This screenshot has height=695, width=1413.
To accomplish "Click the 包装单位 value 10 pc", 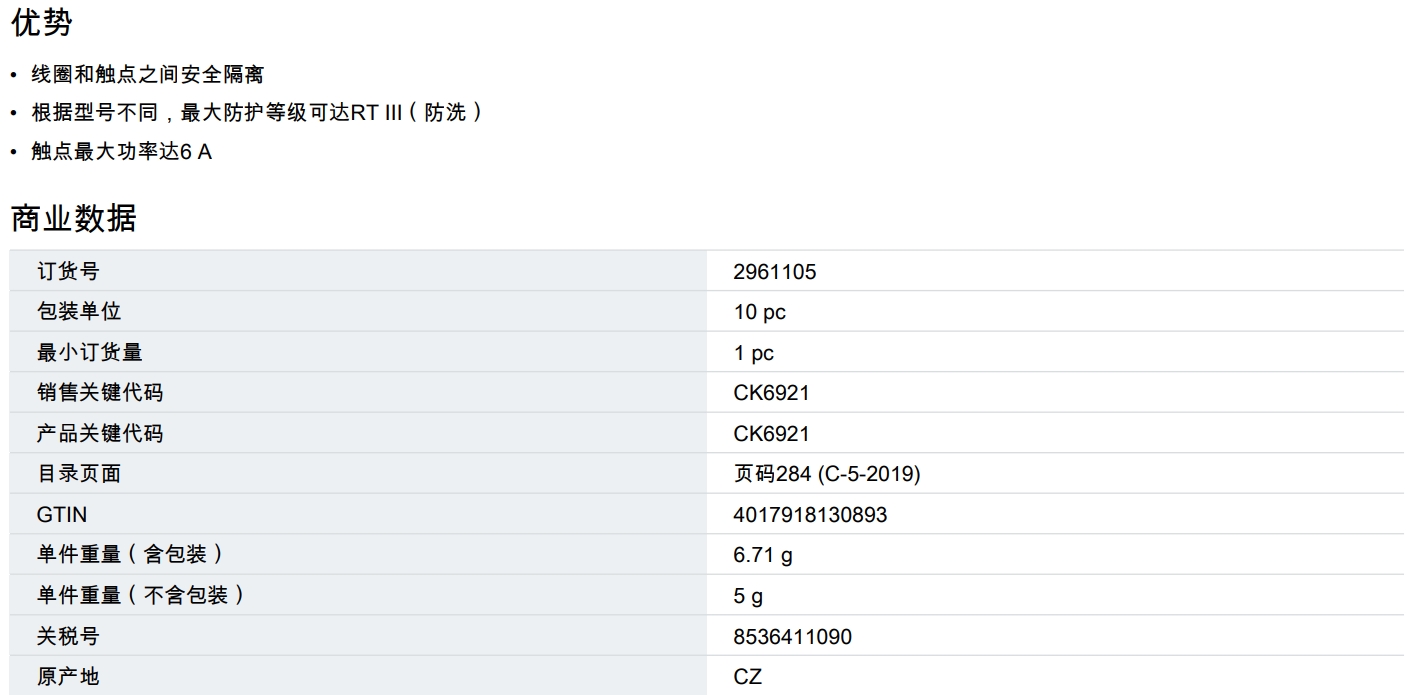I will (x=759, y=312).
